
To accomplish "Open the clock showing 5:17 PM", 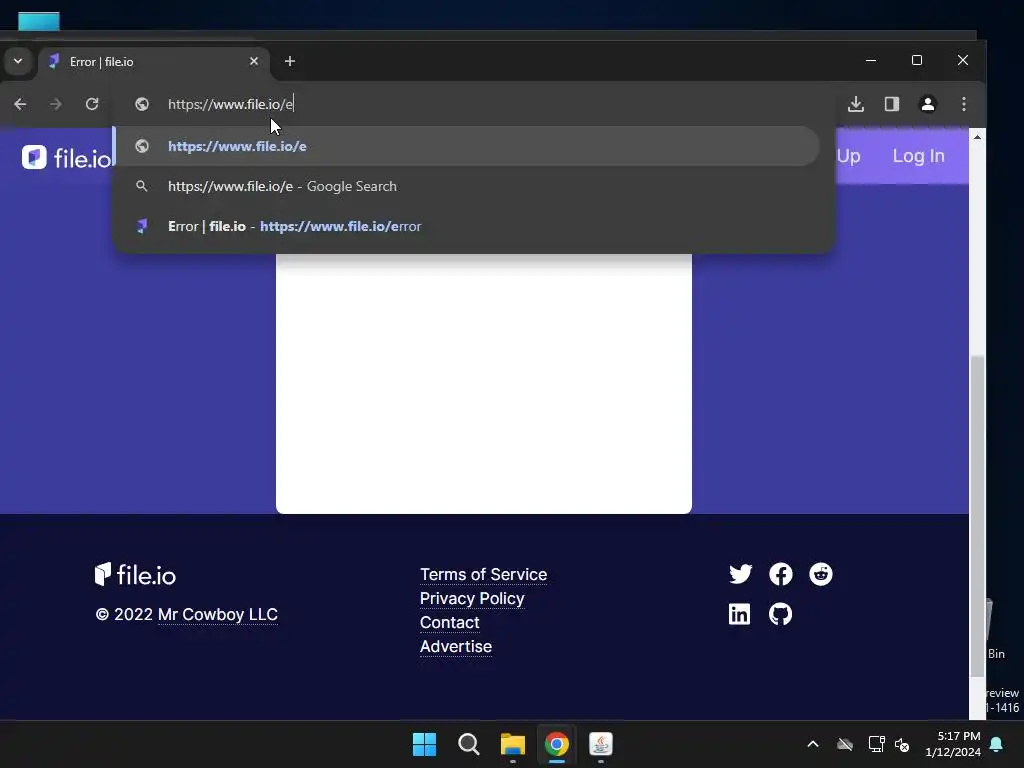I will [x=953, y=744].
